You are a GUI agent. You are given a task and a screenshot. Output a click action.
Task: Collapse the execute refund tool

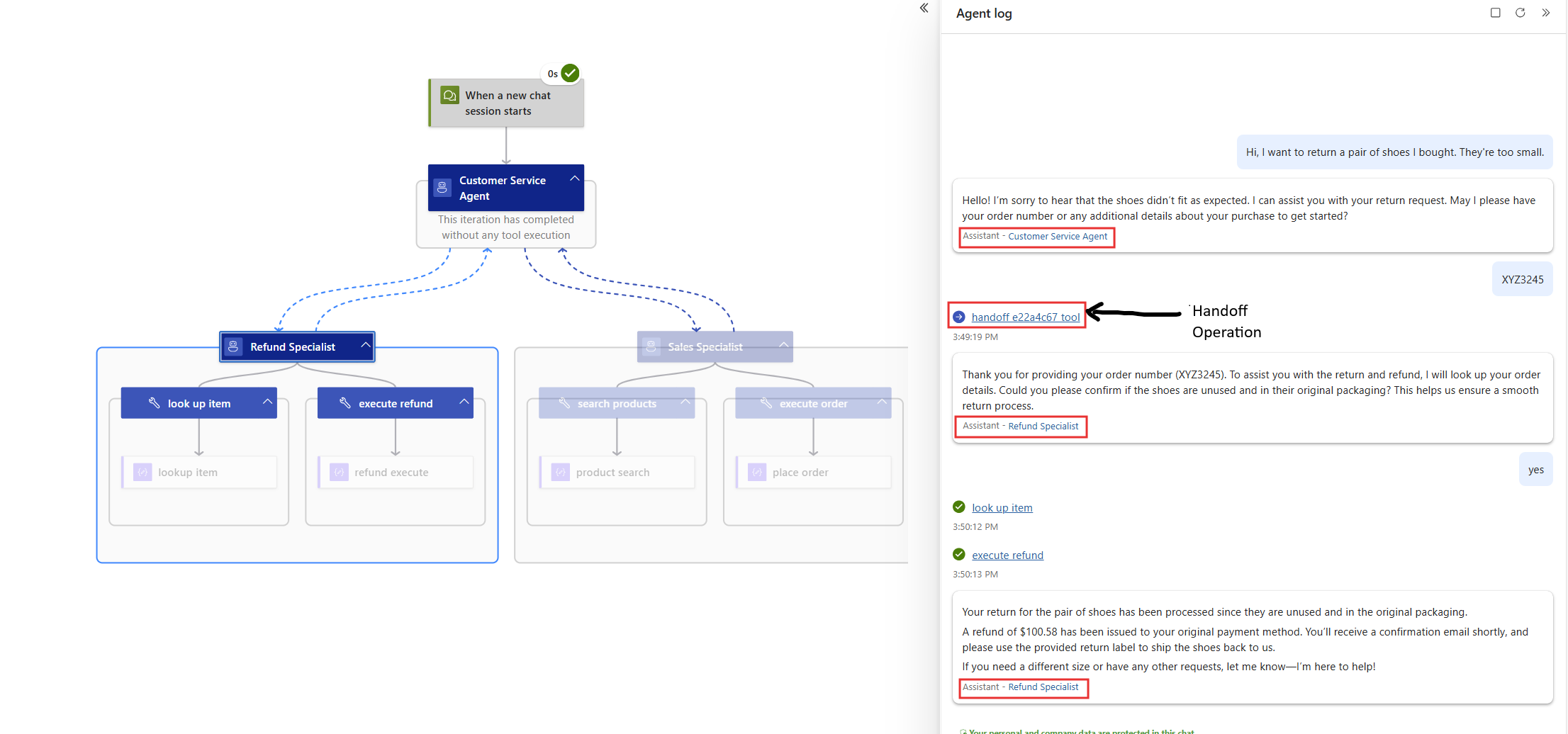coord(464,402)
